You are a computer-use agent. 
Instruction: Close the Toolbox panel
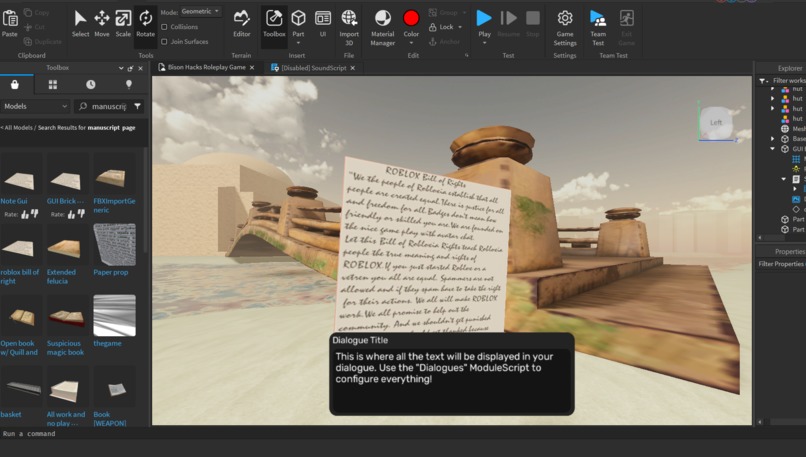[x=141, y=68]
